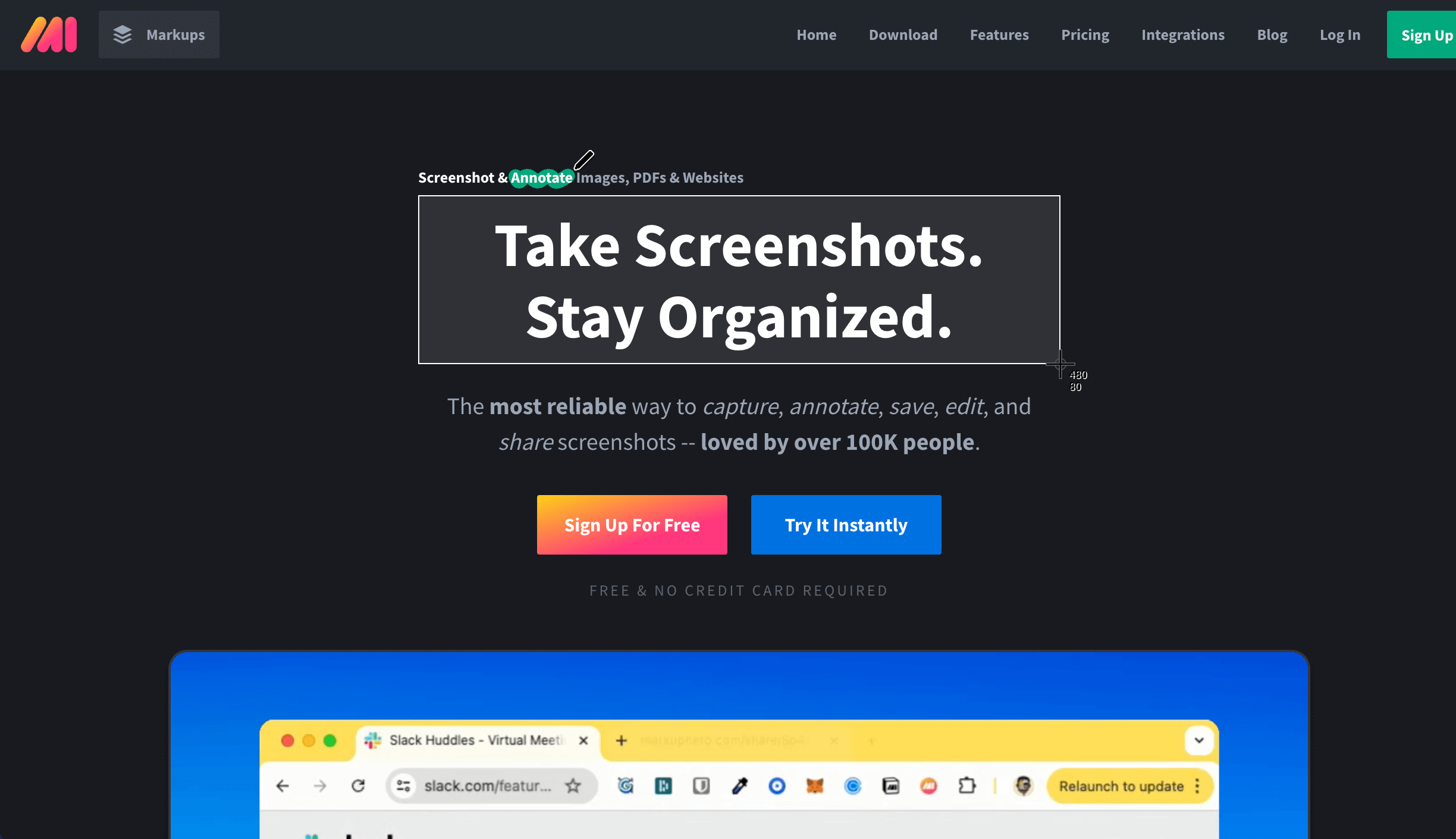The image size is (1456, 839).
Task: Click the Try It Instantly button
Action: pos(846,525)
